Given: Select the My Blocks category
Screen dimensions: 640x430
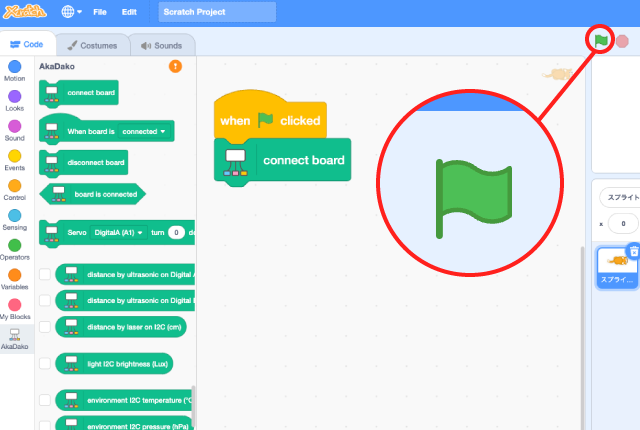Looking at the screenshot, I should tap(15, 309).
